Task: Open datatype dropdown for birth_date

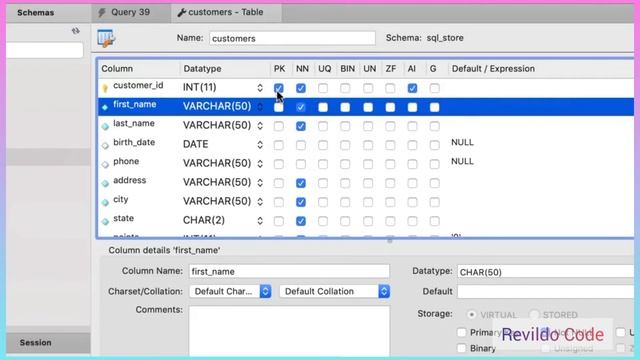Action: pyautogui.click(x=260, y=145)
